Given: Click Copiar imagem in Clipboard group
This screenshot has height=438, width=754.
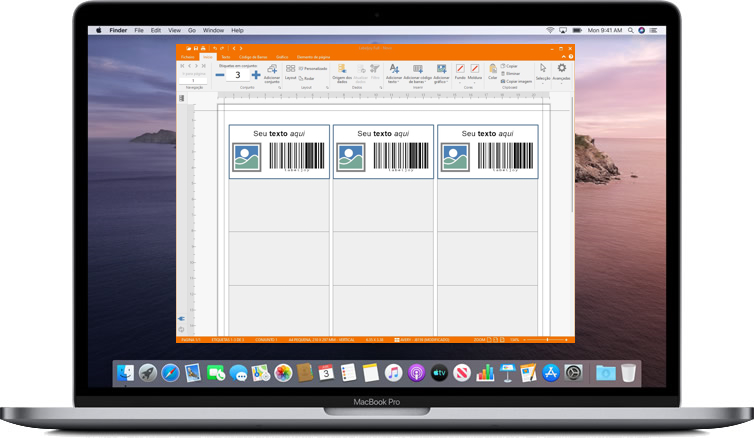Looking at the screenshot, I should coord(516,81).
